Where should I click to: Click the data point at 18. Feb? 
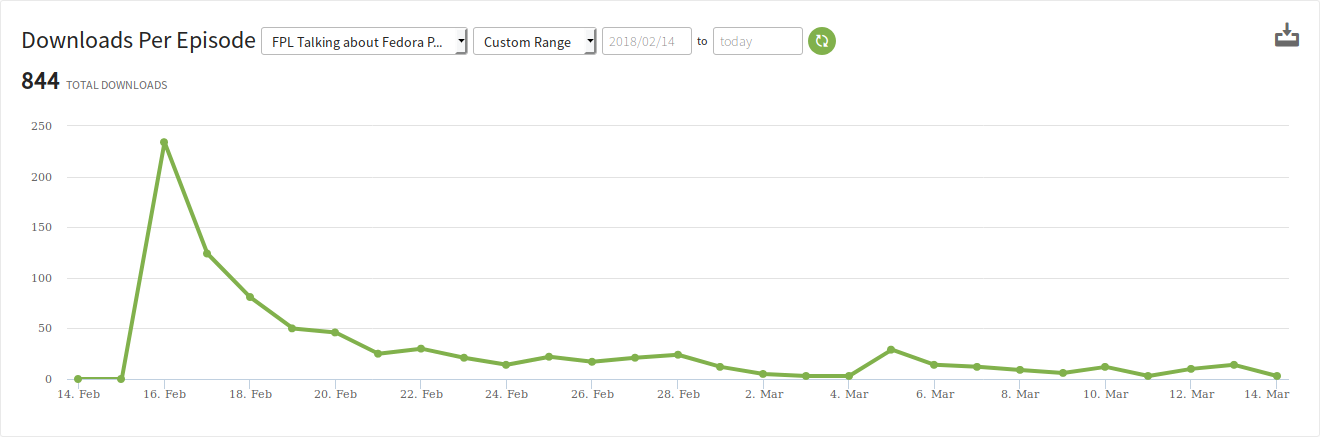[249, 297]
